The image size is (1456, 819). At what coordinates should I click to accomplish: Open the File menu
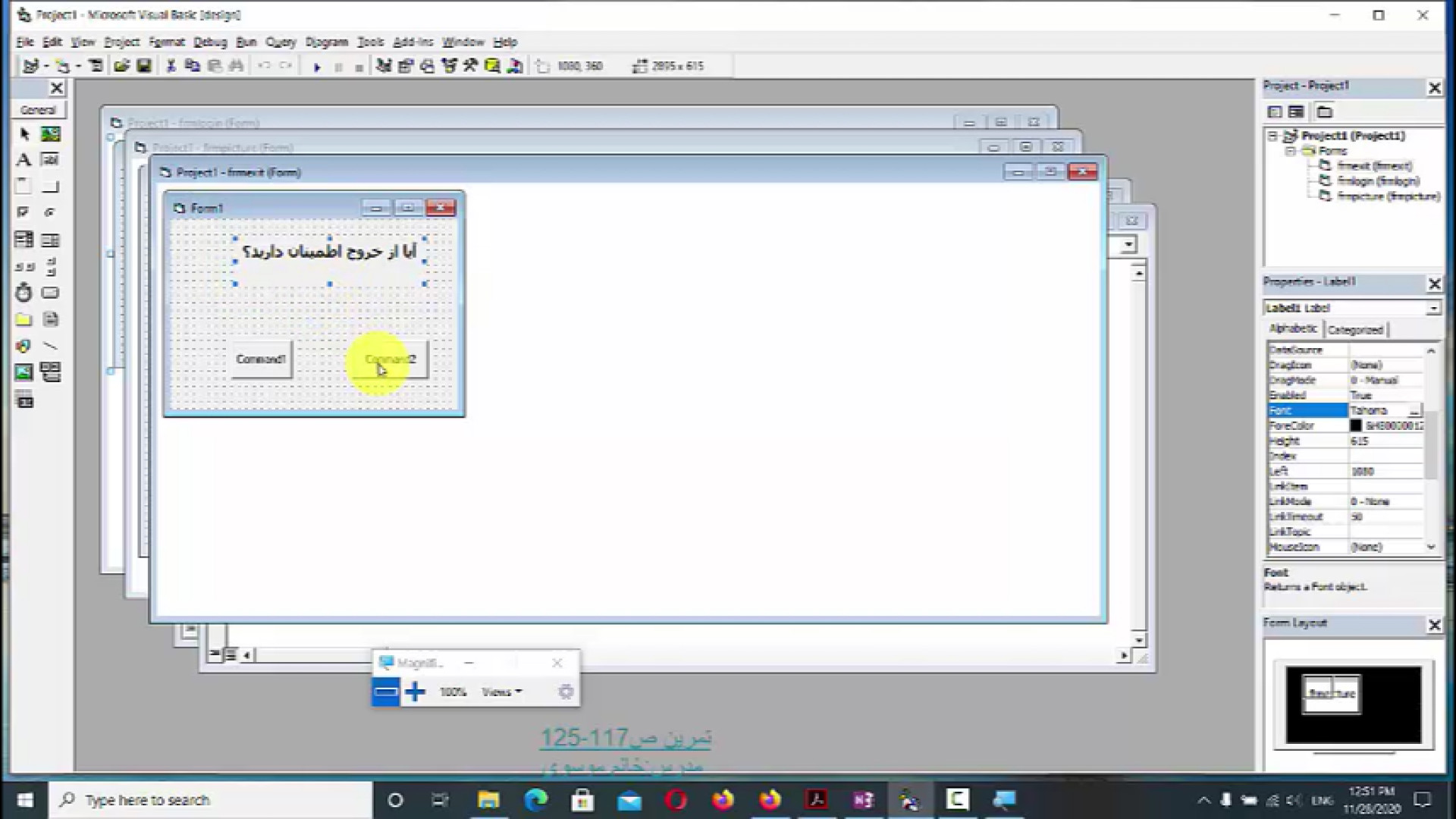(x=25, y=42)
